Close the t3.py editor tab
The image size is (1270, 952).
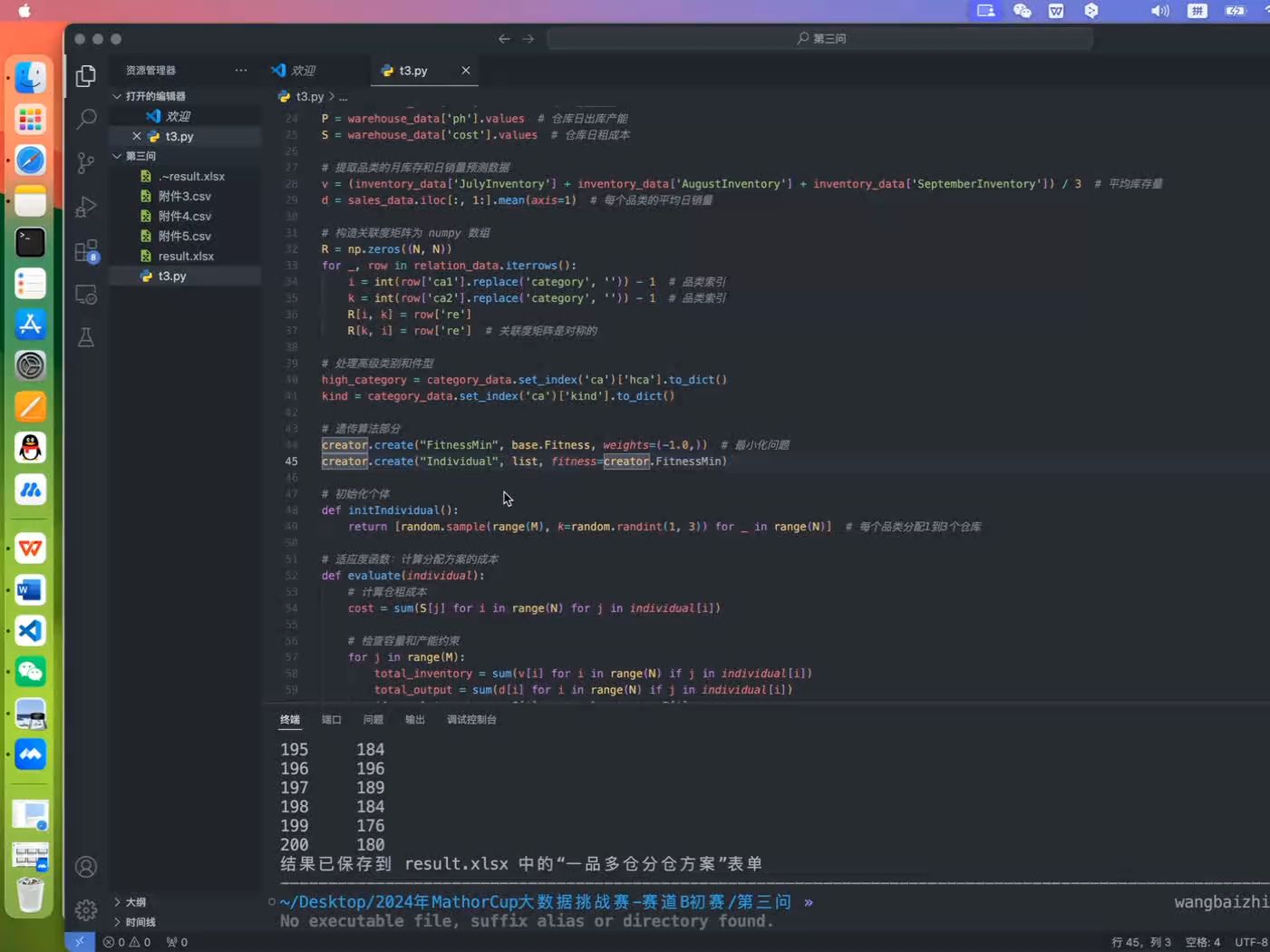click(466, 70)
